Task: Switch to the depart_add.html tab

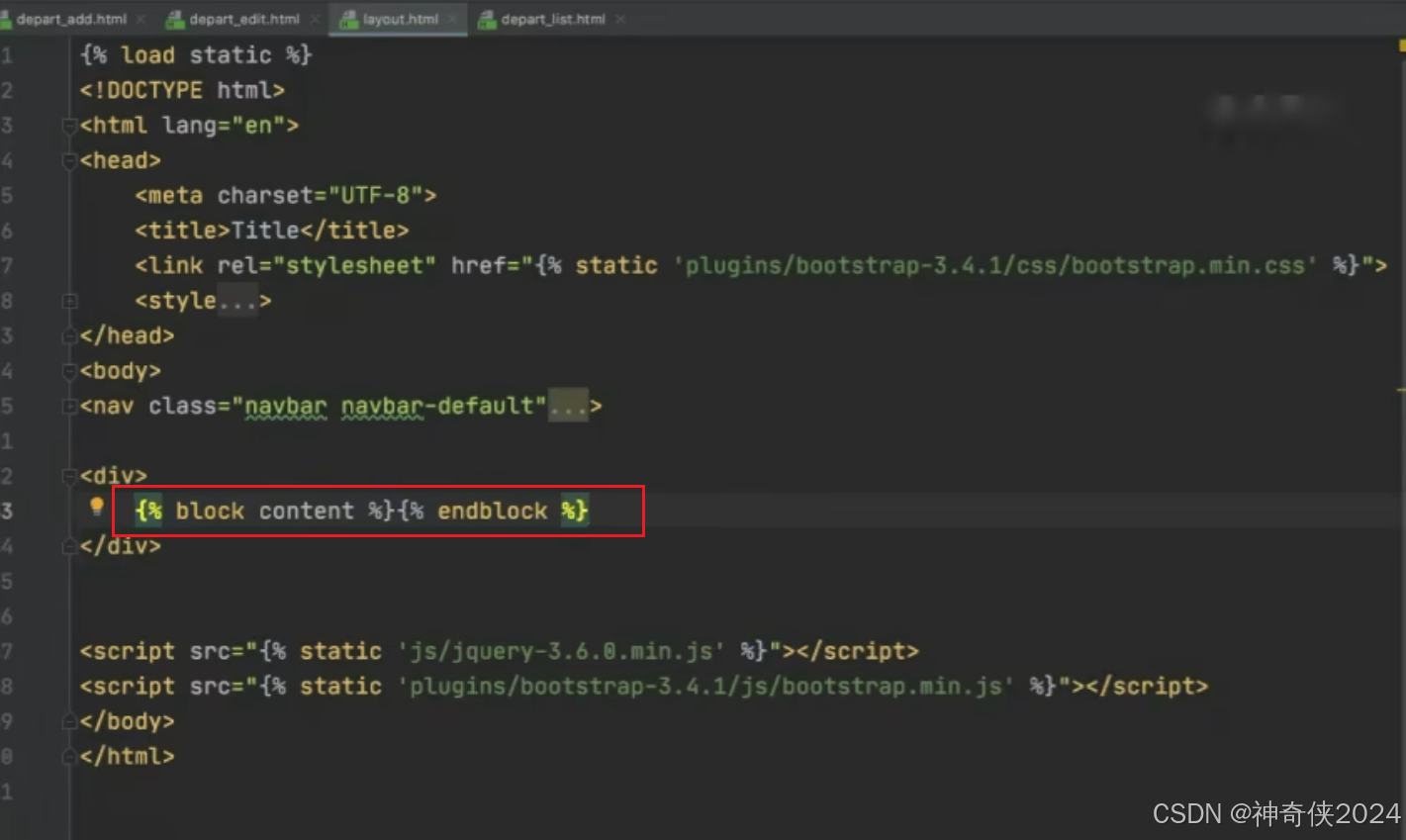Action: click(69, 19)
